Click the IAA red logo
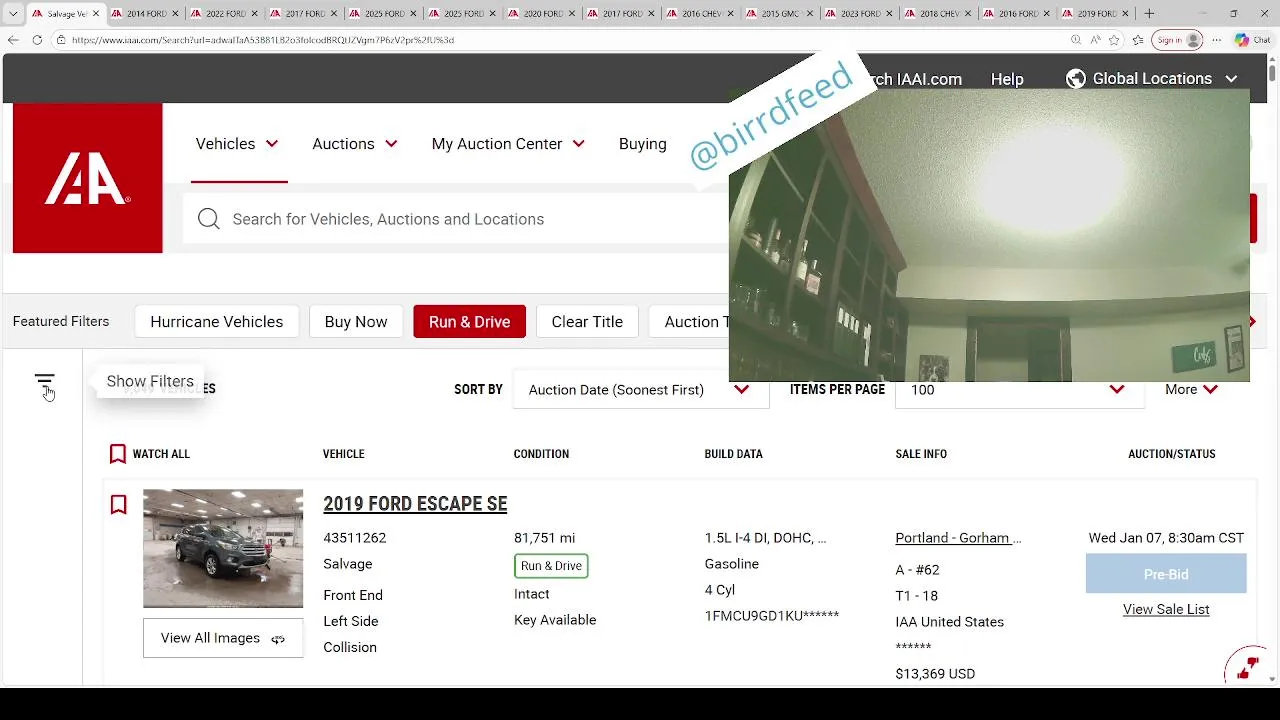The width and height of the screenshot is (1280, 720). [x=87, y=178]
